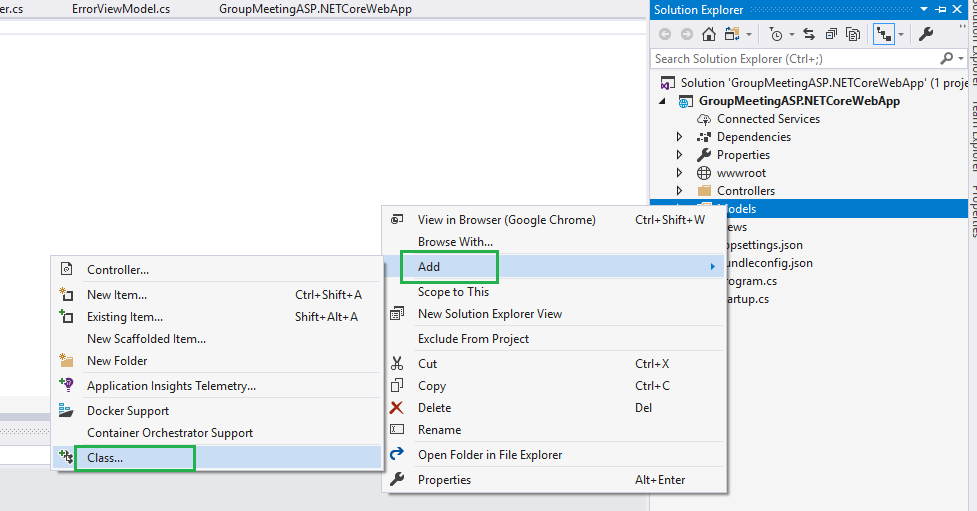Click the search magnifier icon
This screenshot has width=977, height=511.
point(946,59)
